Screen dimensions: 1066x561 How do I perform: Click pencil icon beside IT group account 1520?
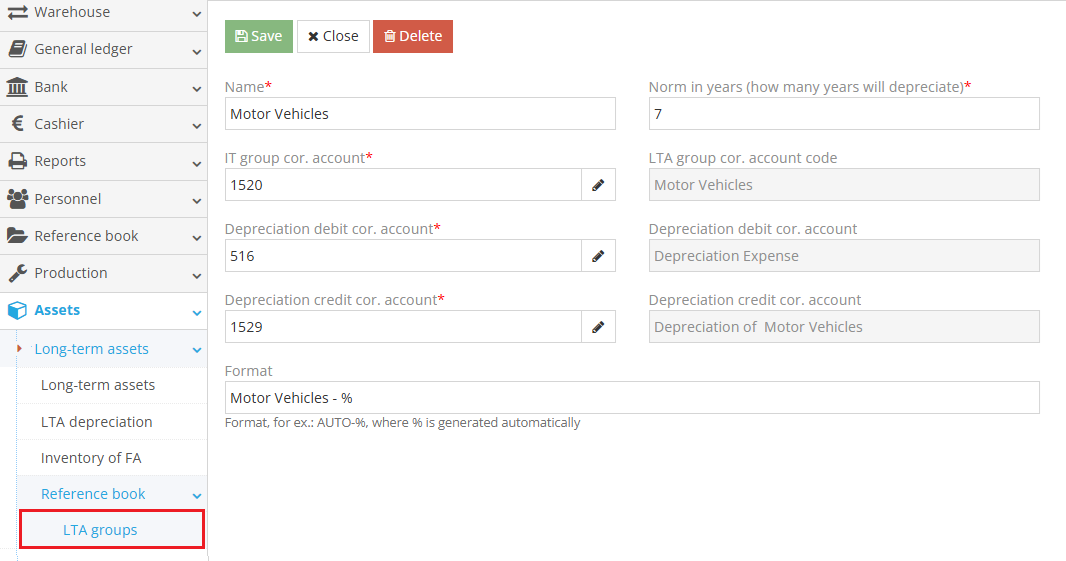pos(598,185)
